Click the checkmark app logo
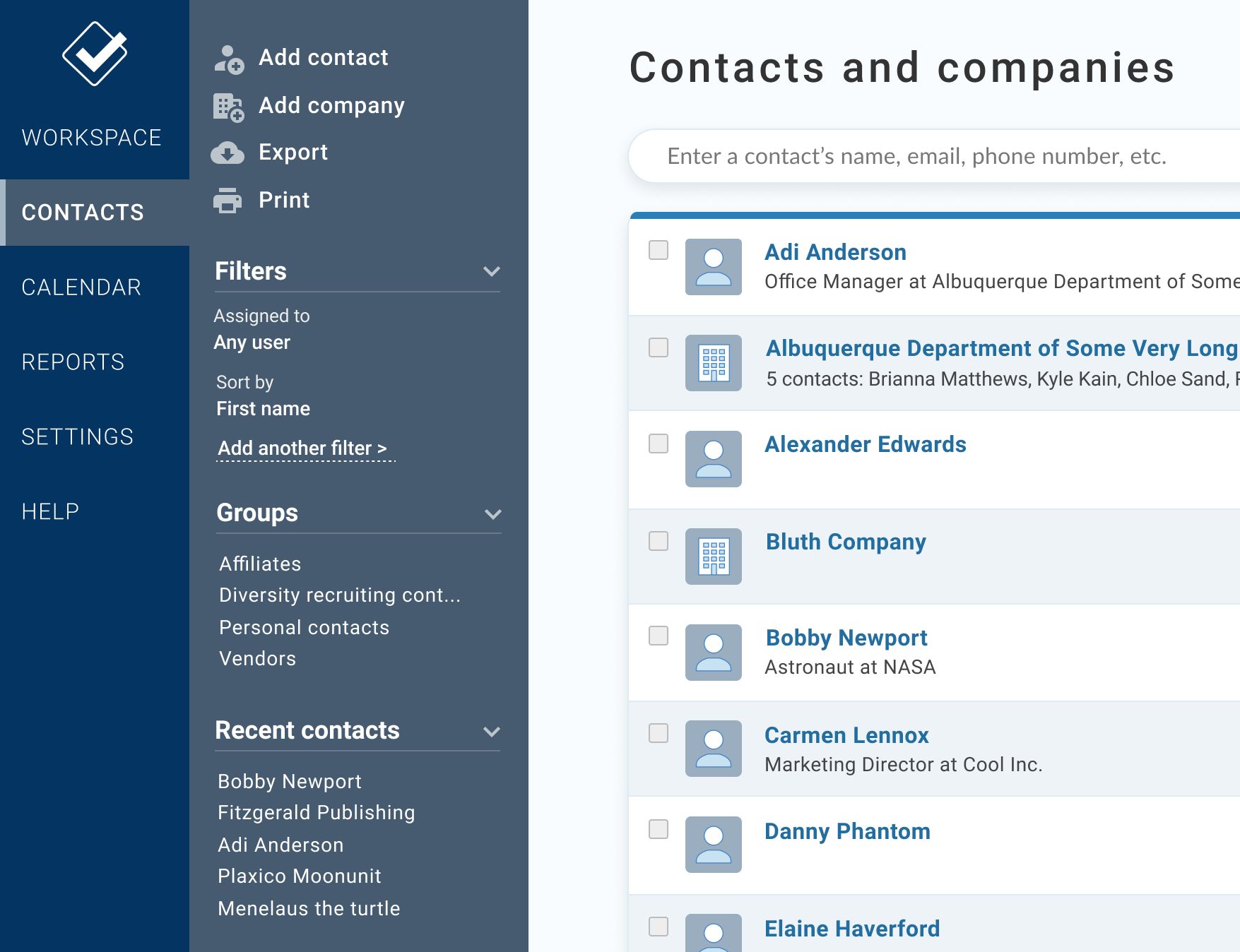The image size is (1240, 952). click(x=95, y=54)
